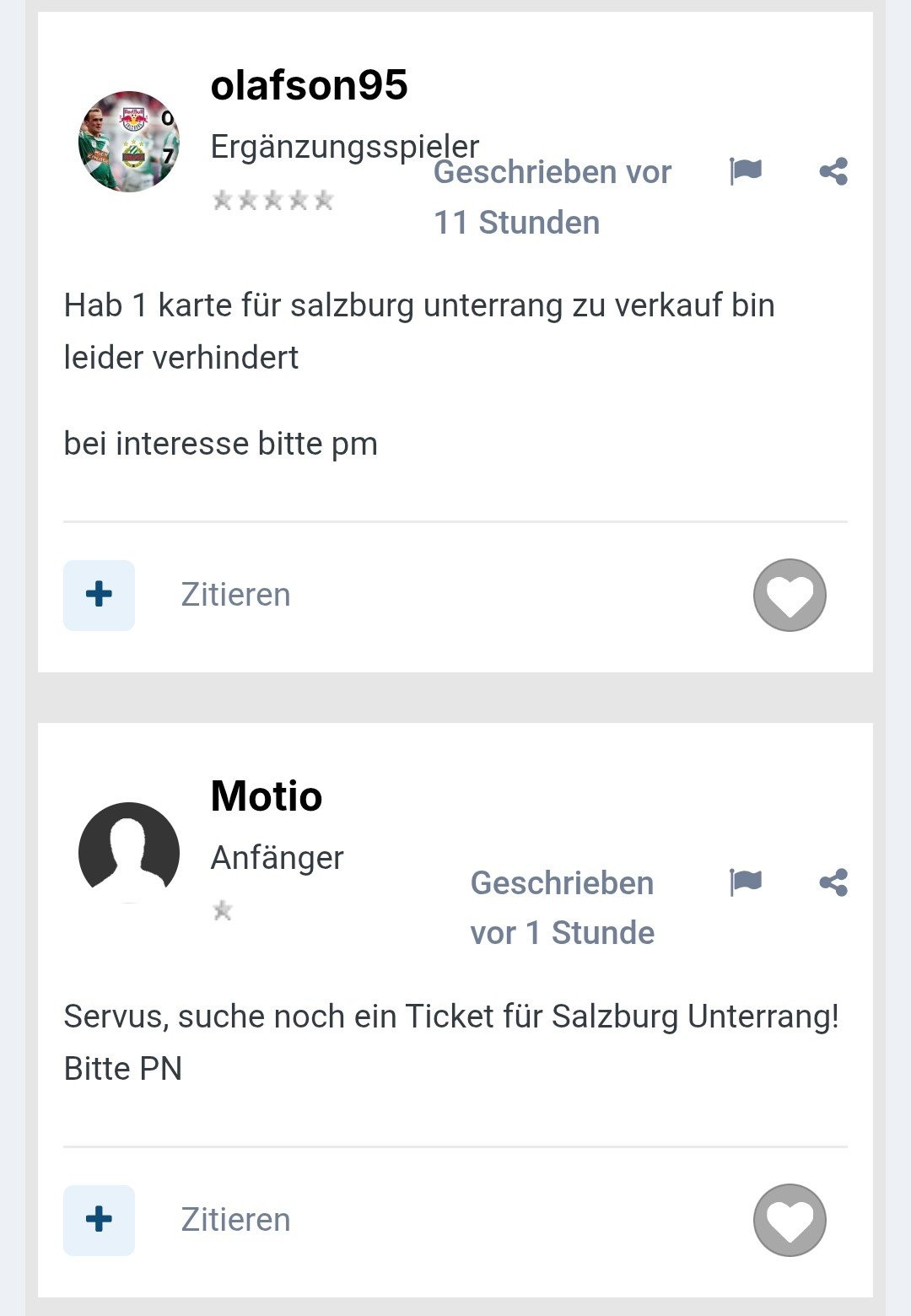
Task: Toggle multi-quote plus on Motio's post
Action: 99,1220
